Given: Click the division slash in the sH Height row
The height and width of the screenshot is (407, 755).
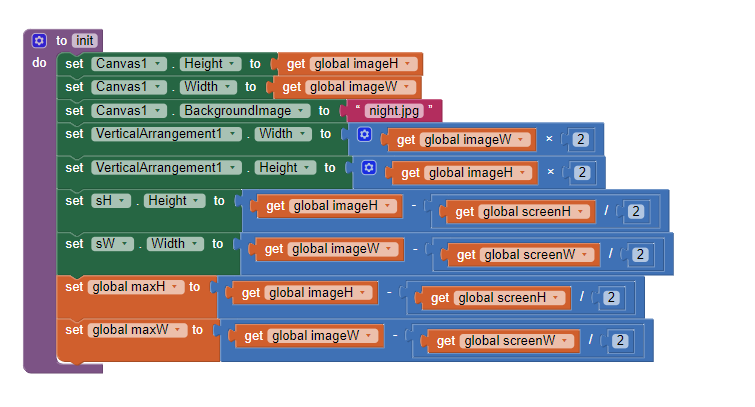Looking at the screenshot, I should point(606,210).
